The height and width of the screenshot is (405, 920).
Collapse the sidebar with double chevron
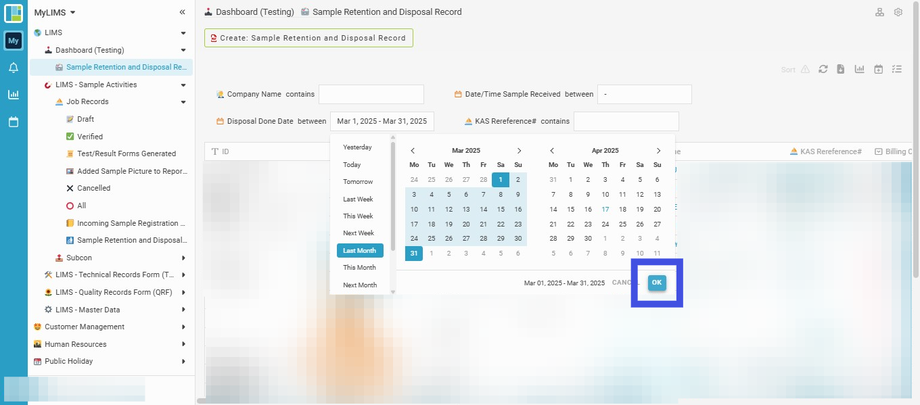pos(182,12)
